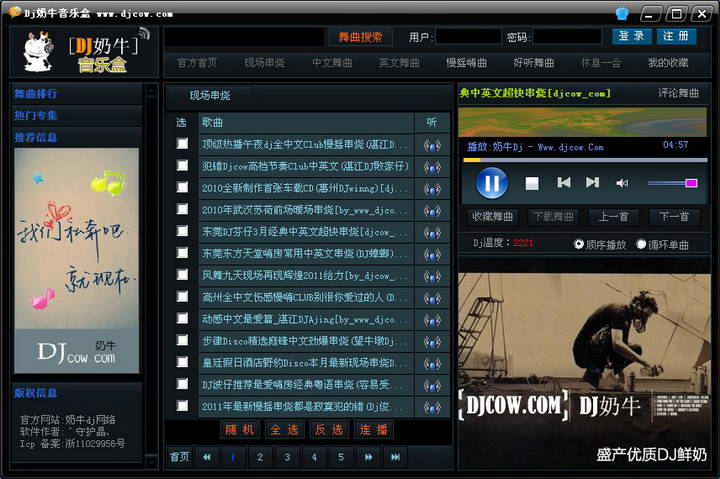Viewport: 720px width, 479px height.
Task: Listen icon for 凤舞九天现场再现辉煌2011 row
Action: [x=432, y=276]
